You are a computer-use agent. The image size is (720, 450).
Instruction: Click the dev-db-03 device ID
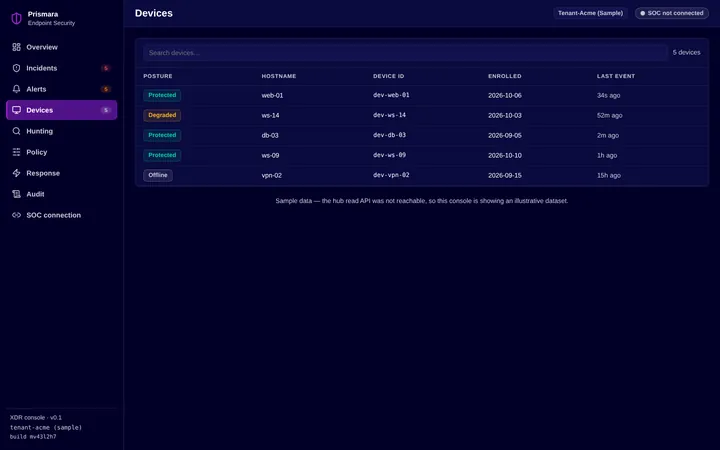pos(389,135)
